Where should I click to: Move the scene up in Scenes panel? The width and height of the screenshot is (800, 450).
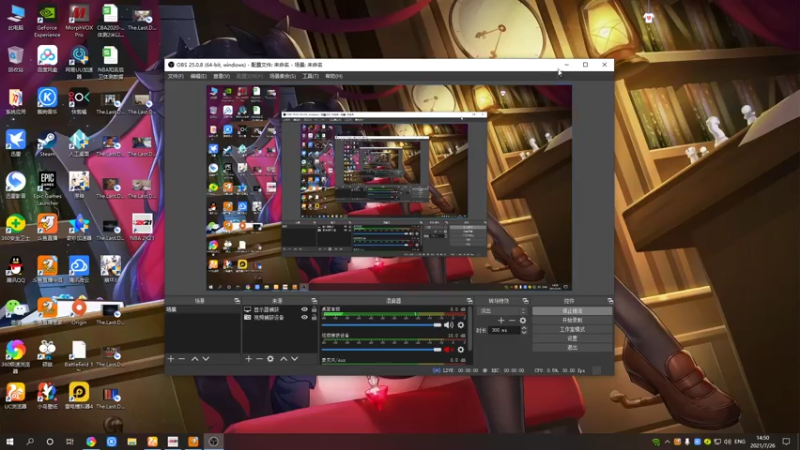coord(194,359)
